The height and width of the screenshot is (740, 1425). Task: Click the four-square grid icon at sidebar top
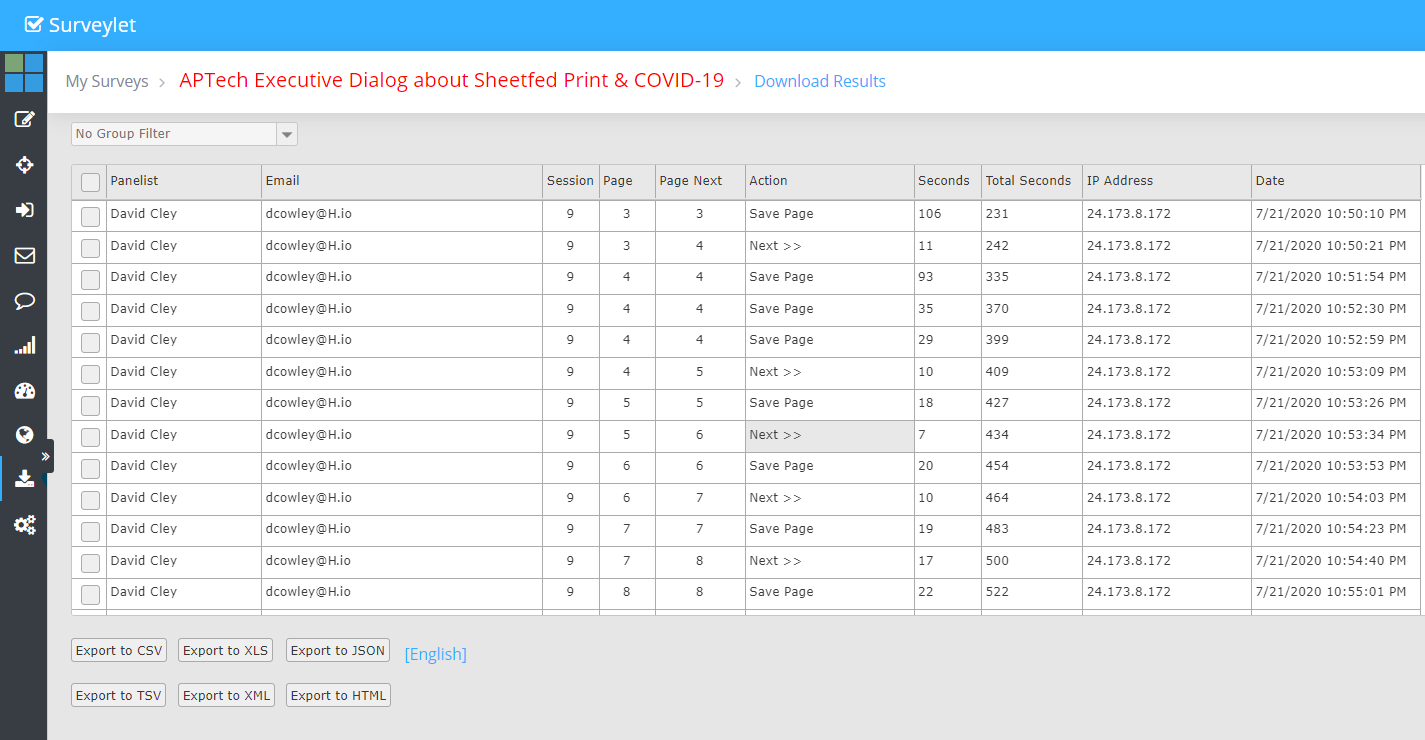click(x=24, y=73)
